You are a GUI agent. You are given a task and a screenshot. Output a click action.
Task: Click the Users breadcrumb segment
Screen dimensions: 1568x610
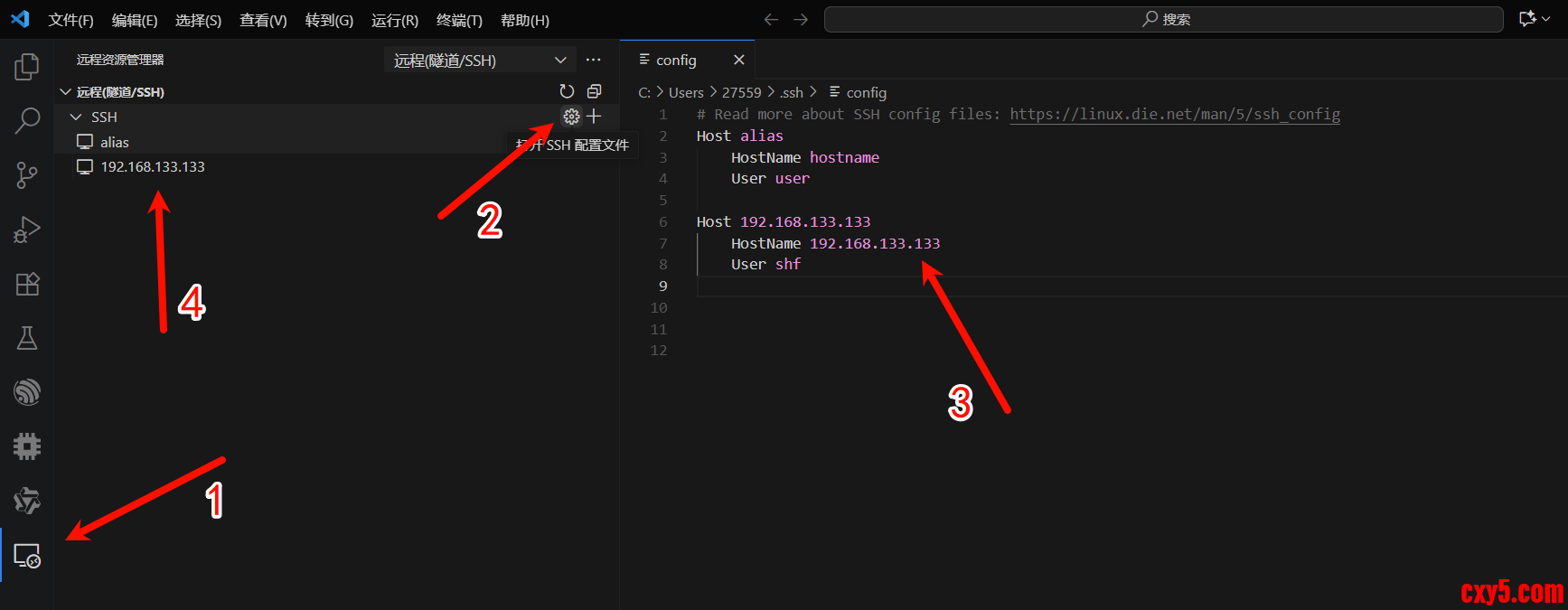click(x=686, y=92)
